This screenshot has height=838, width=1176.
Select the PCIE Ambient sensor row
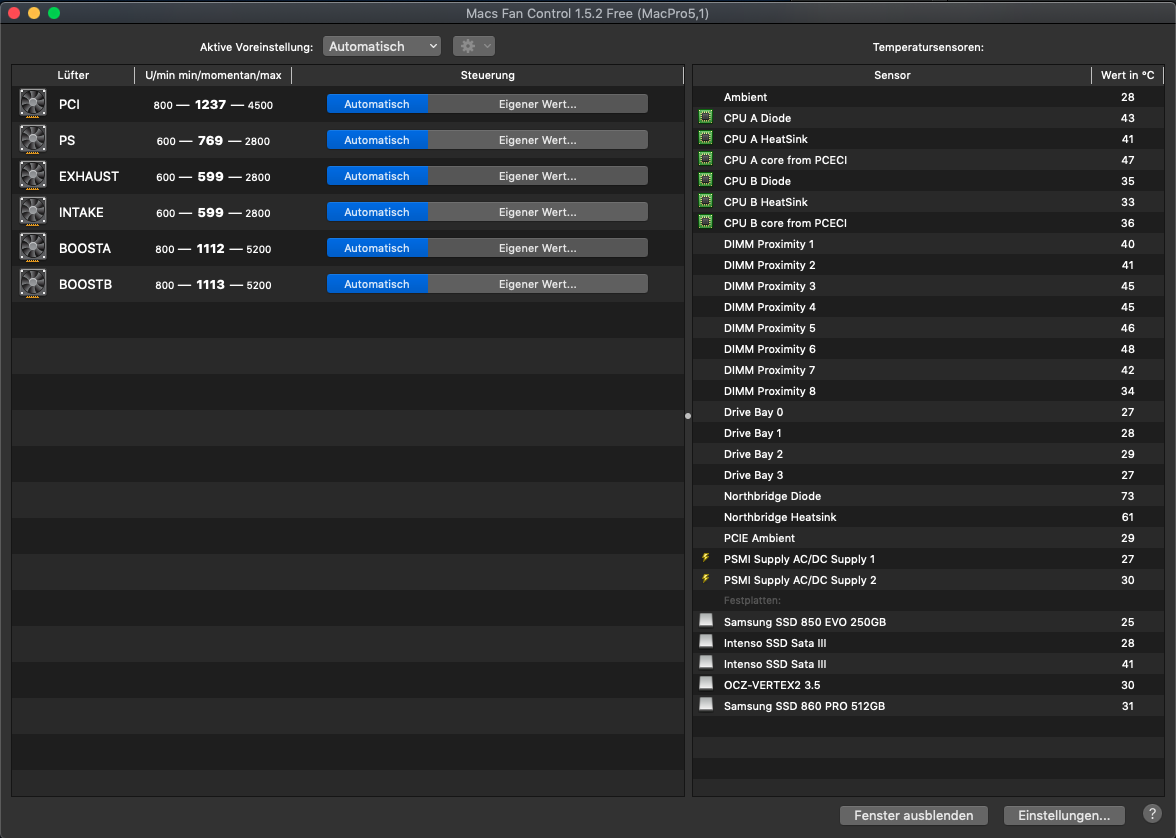(x=928, y=538)
